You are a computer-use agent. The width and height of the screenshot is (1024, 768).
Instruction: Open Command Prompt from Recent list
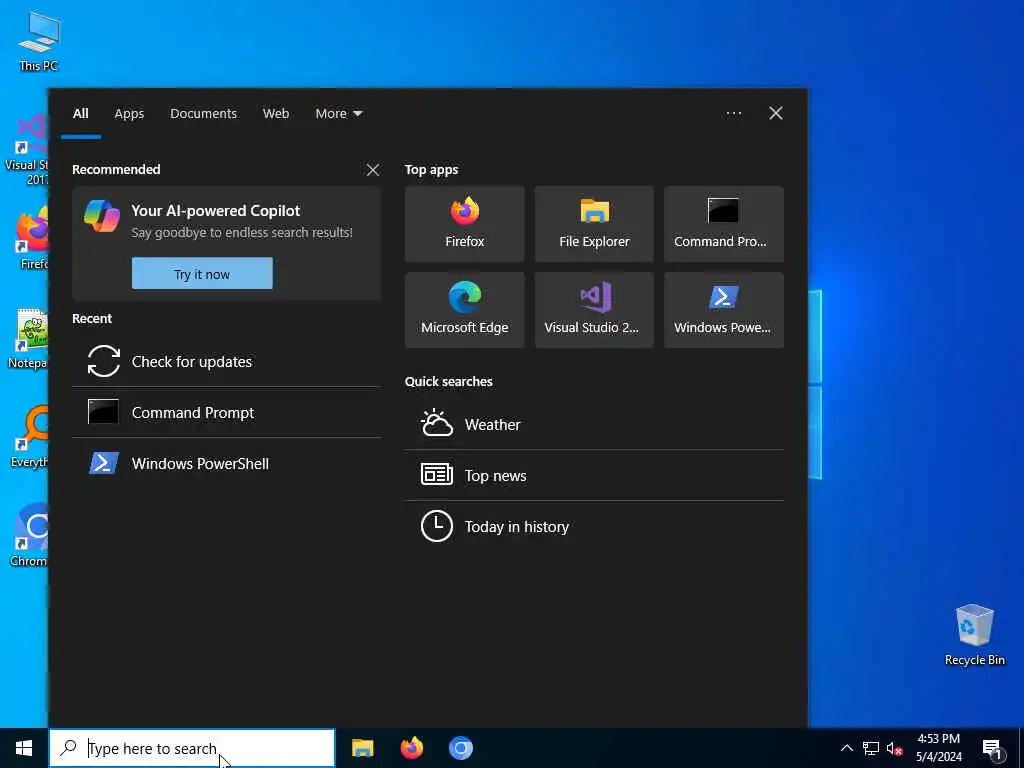[227, 412]
